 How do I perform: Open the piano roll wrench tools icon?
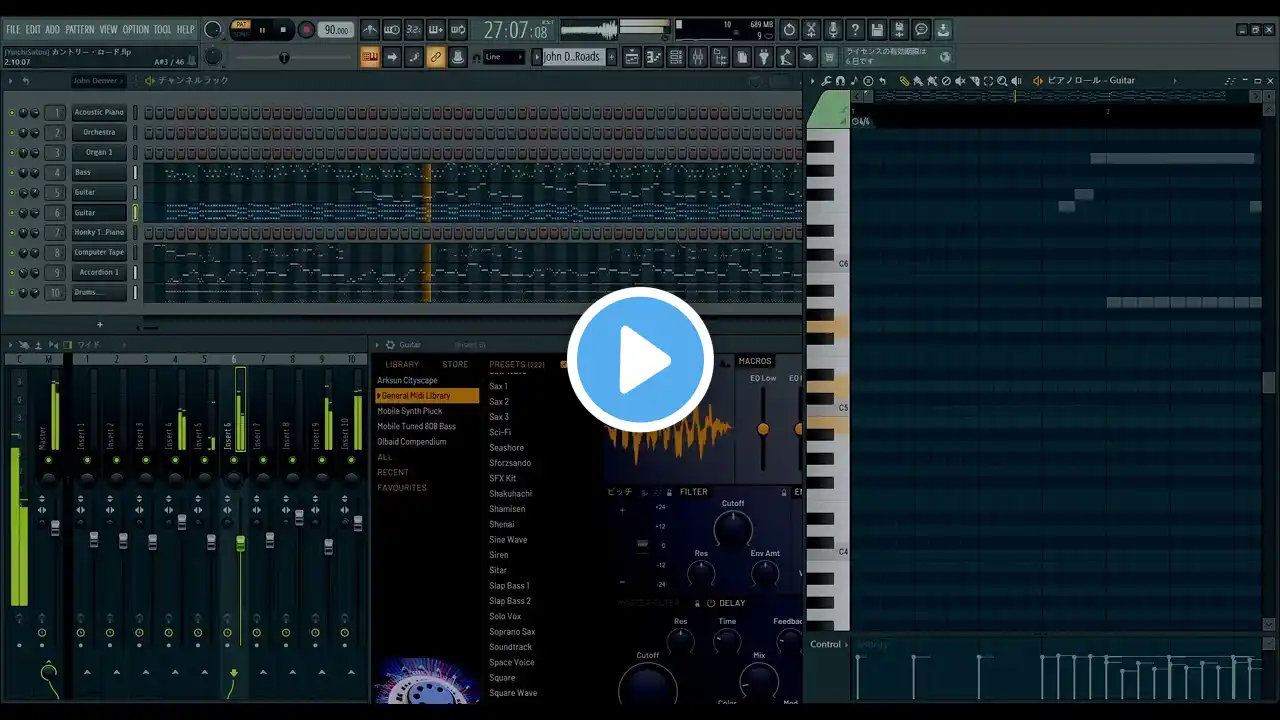[827, 81]
